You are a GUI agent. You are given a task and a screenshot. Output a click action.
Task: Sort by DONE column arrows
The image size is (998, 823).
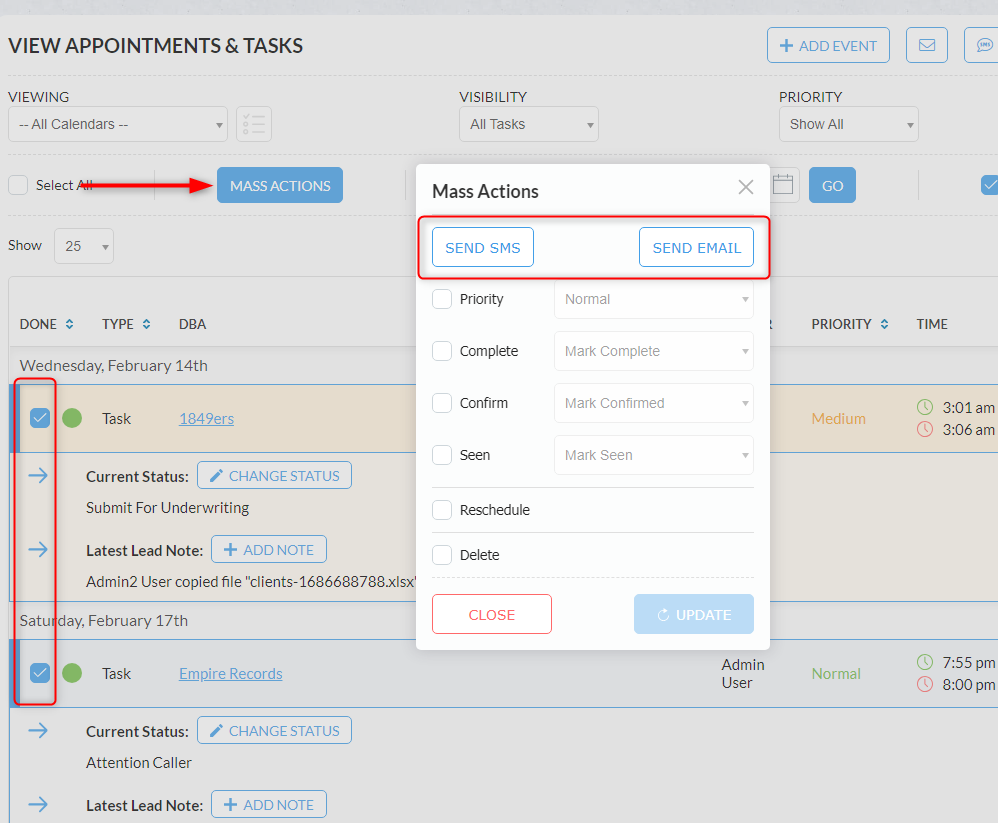coord(69,324)
